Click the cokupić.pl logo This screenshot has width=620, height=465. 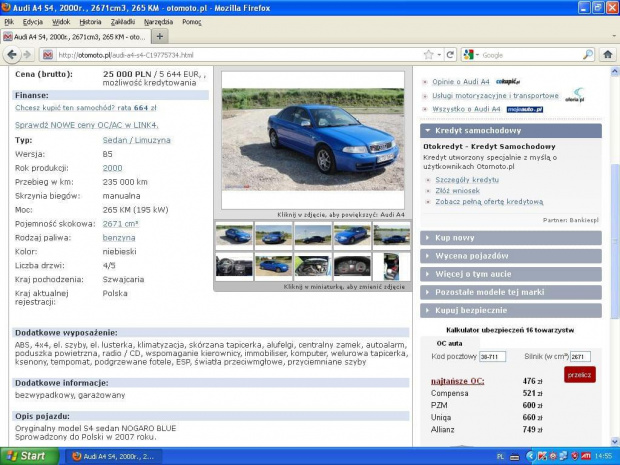(508, 81)
